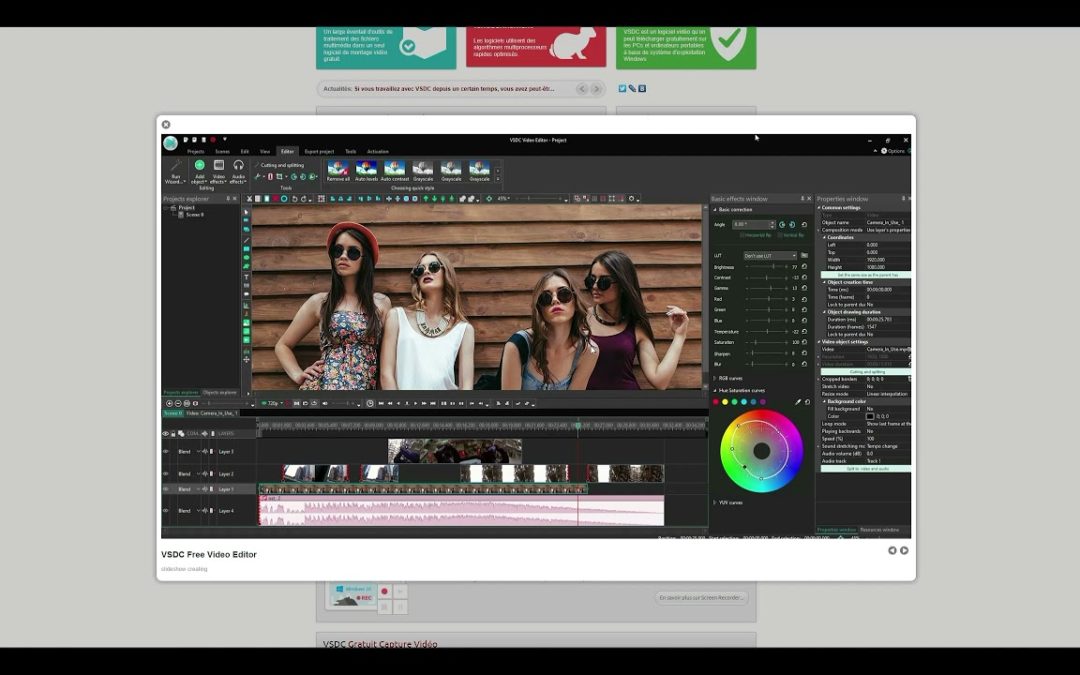Collapse the Object creation time group
The width and height of the screenshot is (1080, 675).
[824, 282]
